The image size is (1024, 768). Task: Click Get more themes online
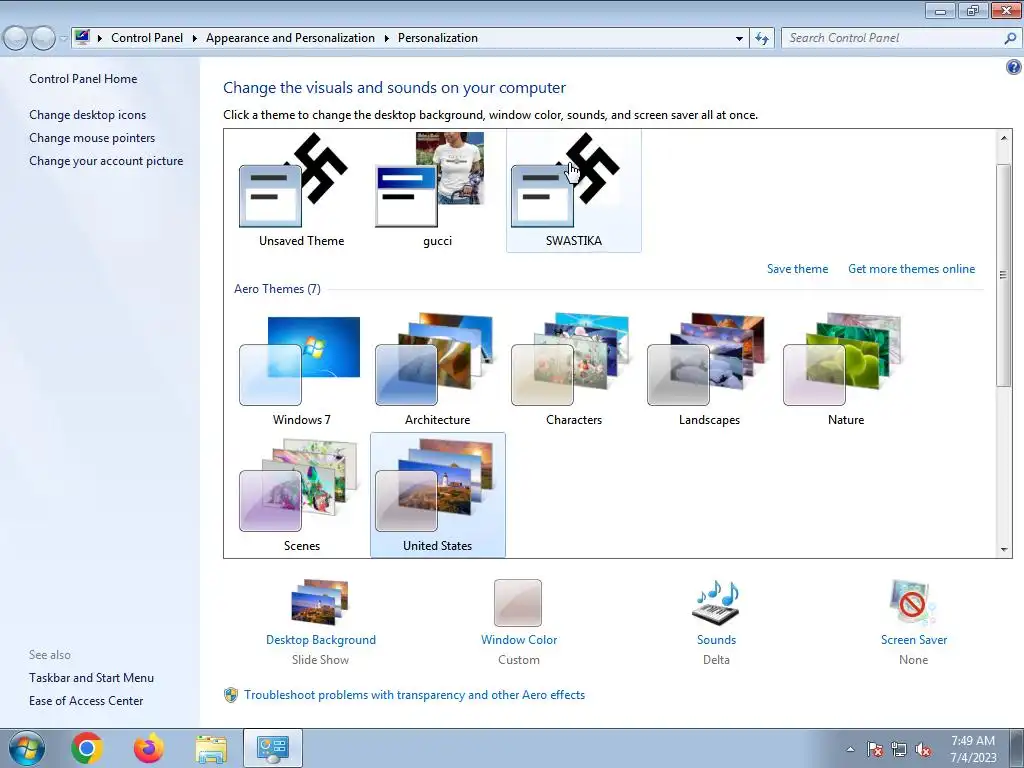click(x=911, y=269)
